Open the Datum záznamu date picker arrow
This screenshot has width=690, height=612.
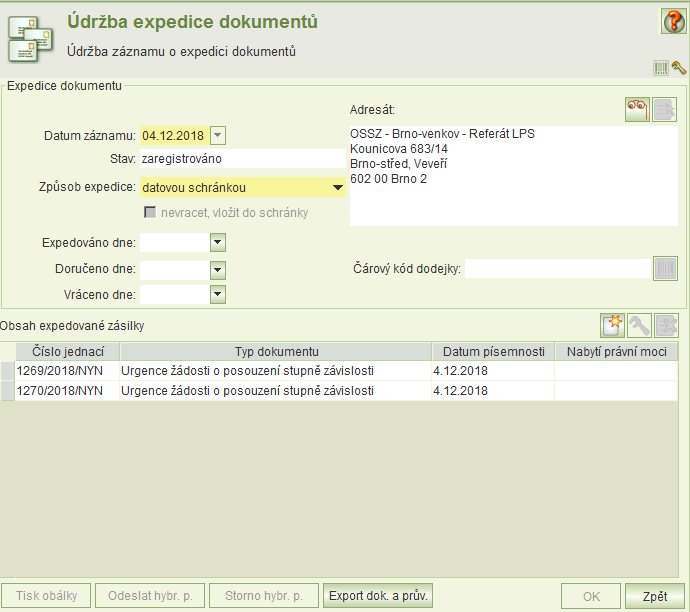pos(219,135)
